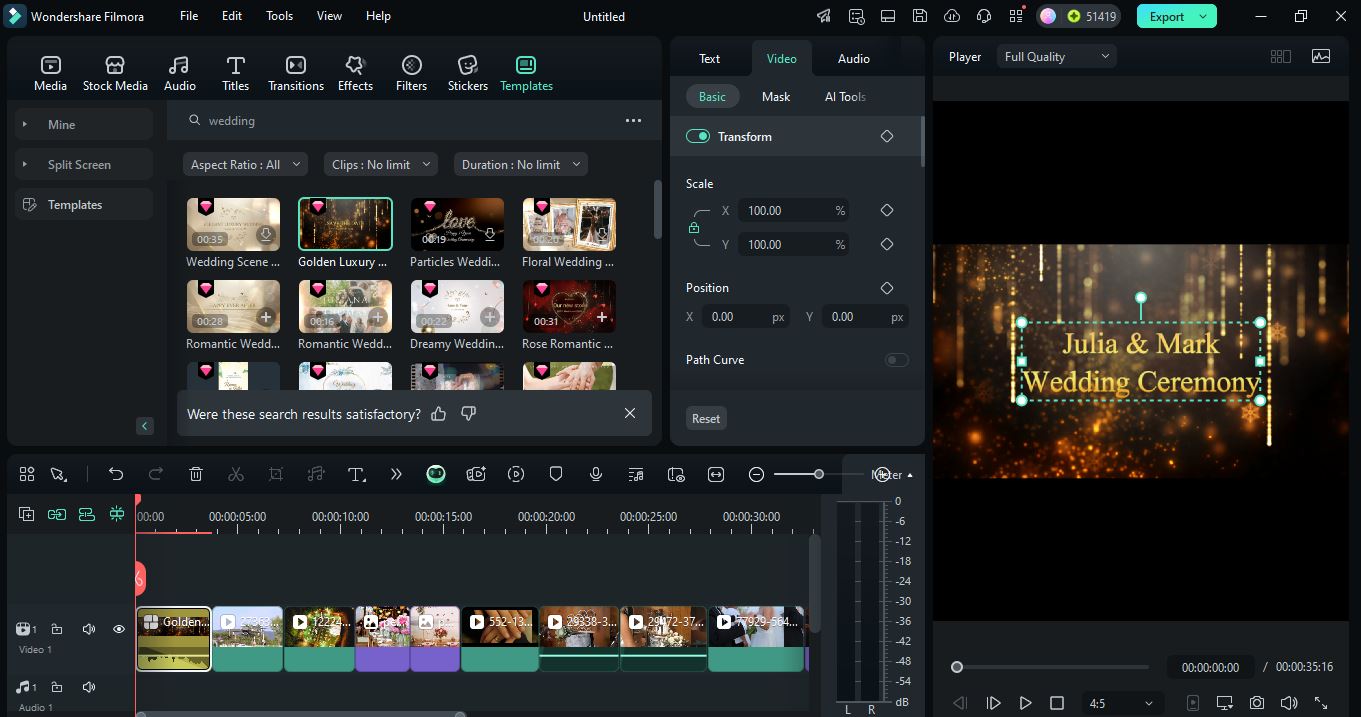Expand the Duration: No limit dropdown
1361x717 pixels.
click(520, 163)
